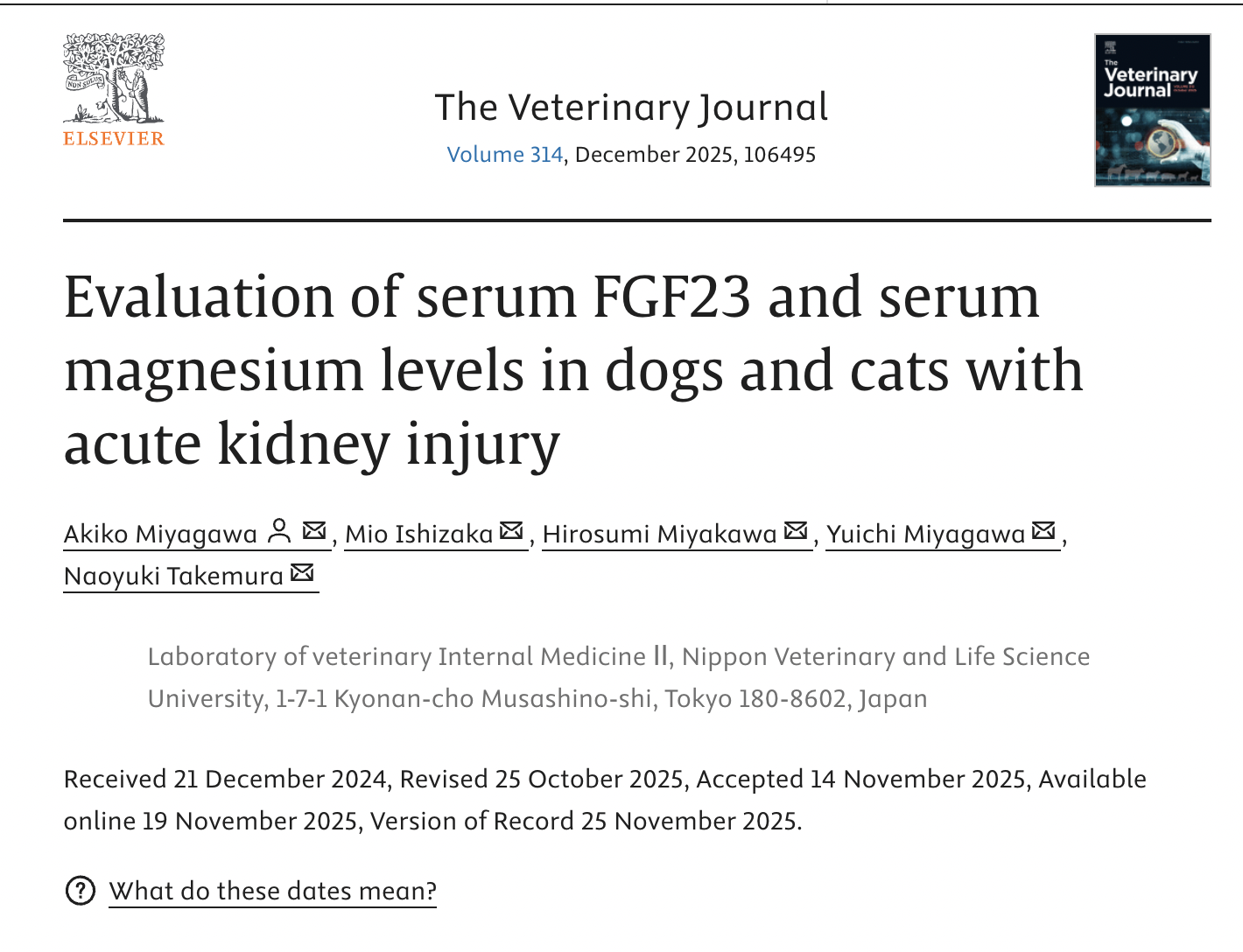Click the envelope icon after Hirosumi Miyakawa
Viewport: 1243px width, 952px height.
click(796, 531)
